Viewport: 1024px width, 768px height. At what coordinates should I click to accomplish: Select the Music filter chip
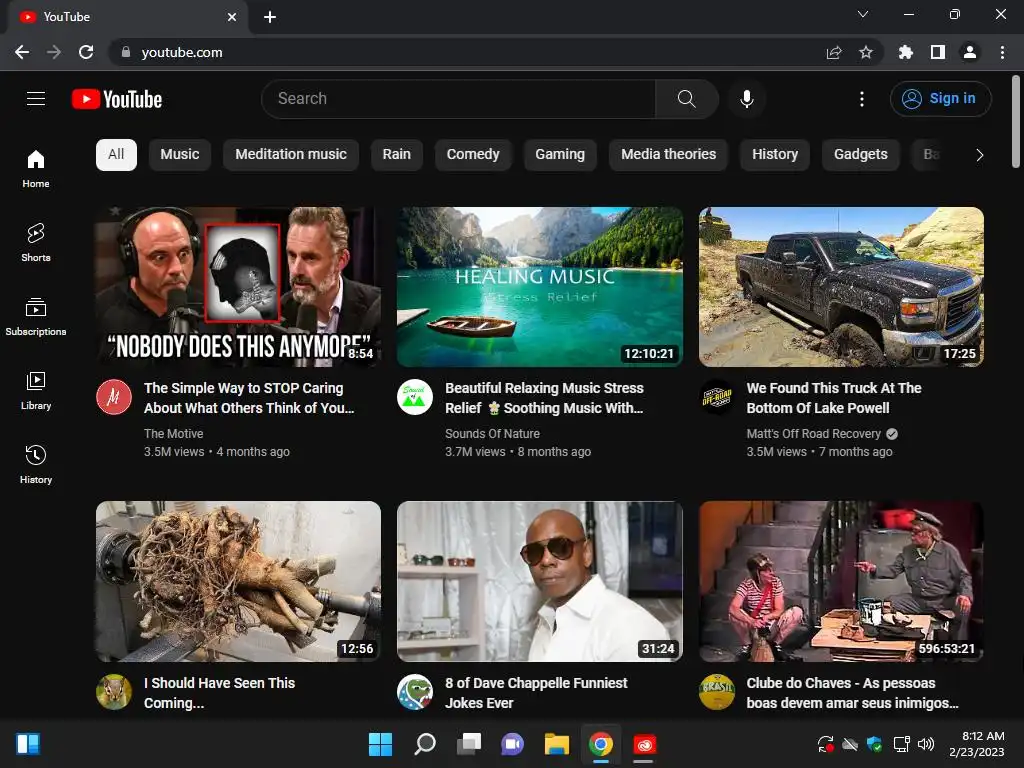tap(180, 154)
